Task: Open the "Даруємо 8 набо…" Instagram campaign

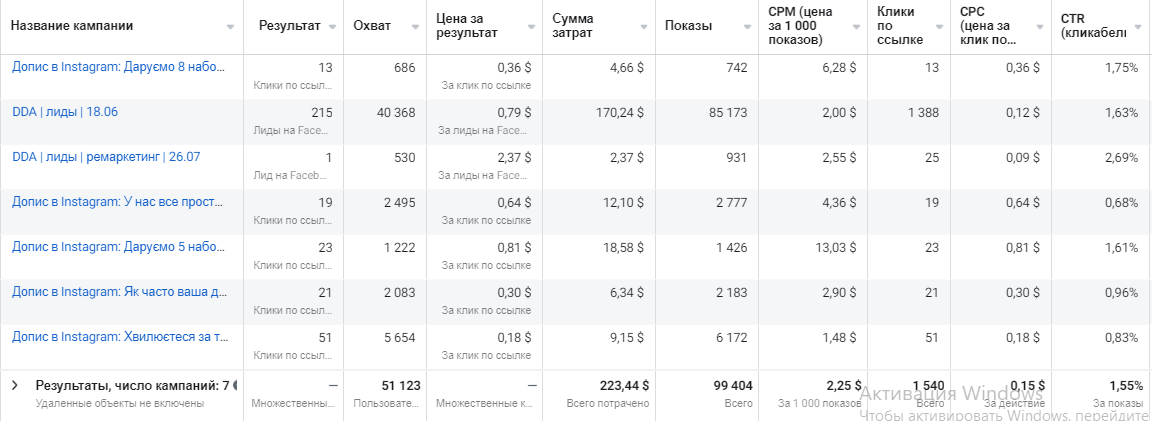Action: (118, 67)
